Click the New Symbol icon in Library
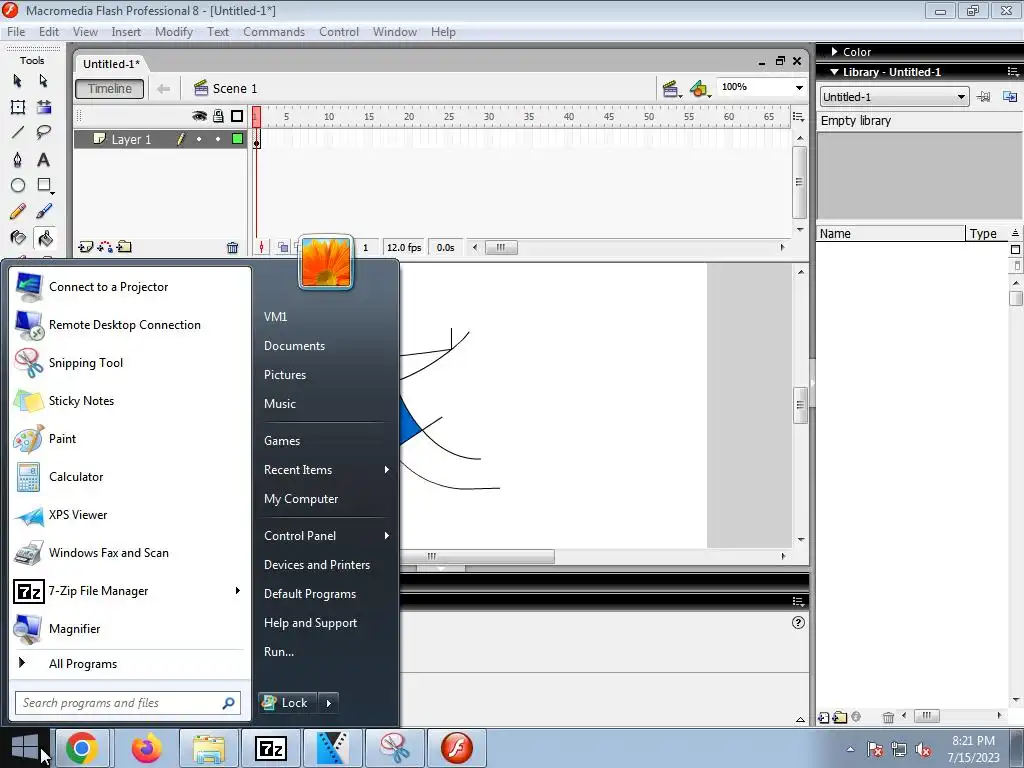This screenshot has width=1024, height=768. (824, 717)
